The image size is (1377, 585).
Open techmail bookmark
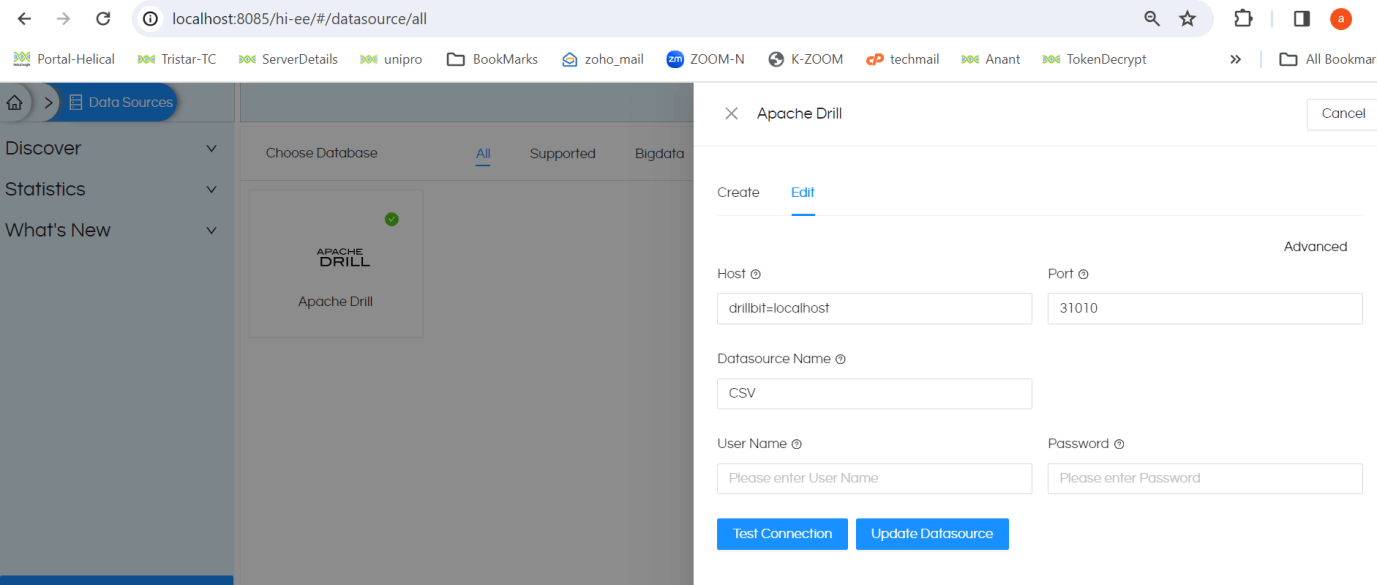tap(903, 59)
